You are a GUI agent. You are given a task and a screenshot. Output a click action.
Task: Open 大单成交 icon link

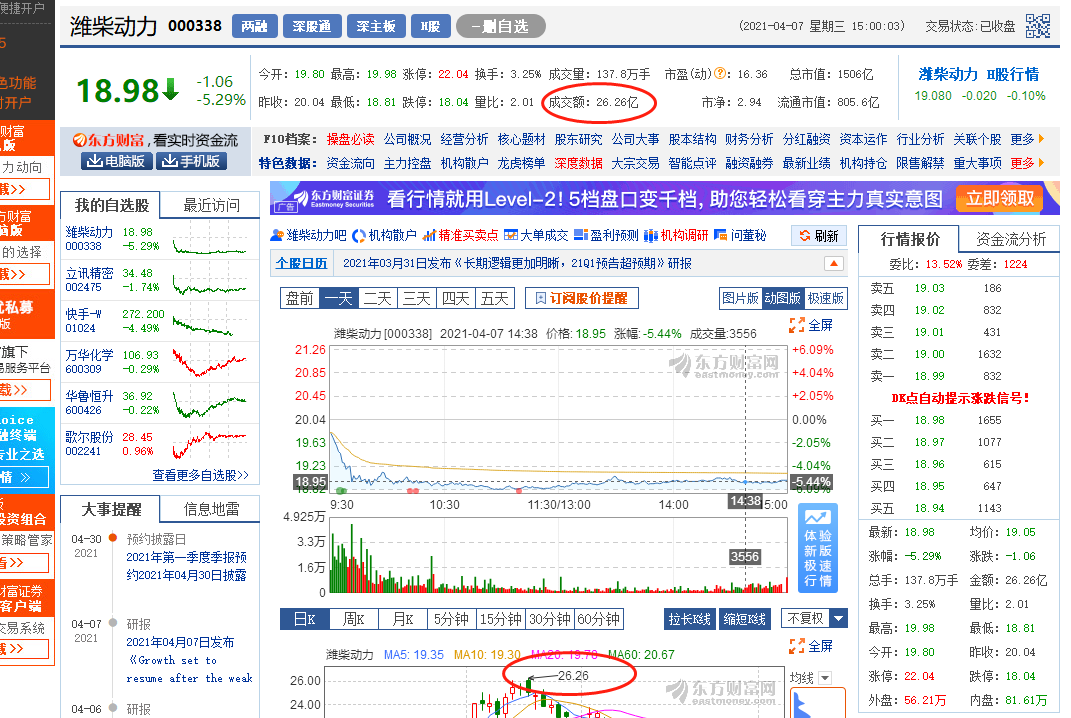(x=536, y=236)
